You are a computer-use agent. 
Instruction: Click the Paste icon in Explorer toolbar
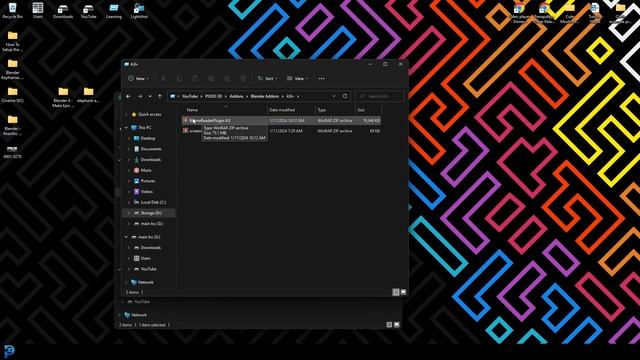point(195,78)
